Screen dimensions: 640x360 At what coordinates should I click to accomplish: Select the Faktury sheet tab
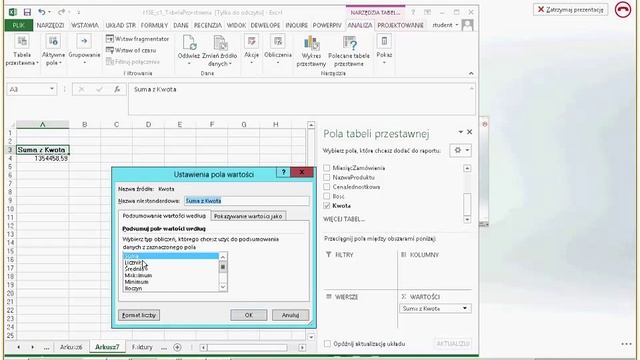pyautogui.click(x=142, y=347)
